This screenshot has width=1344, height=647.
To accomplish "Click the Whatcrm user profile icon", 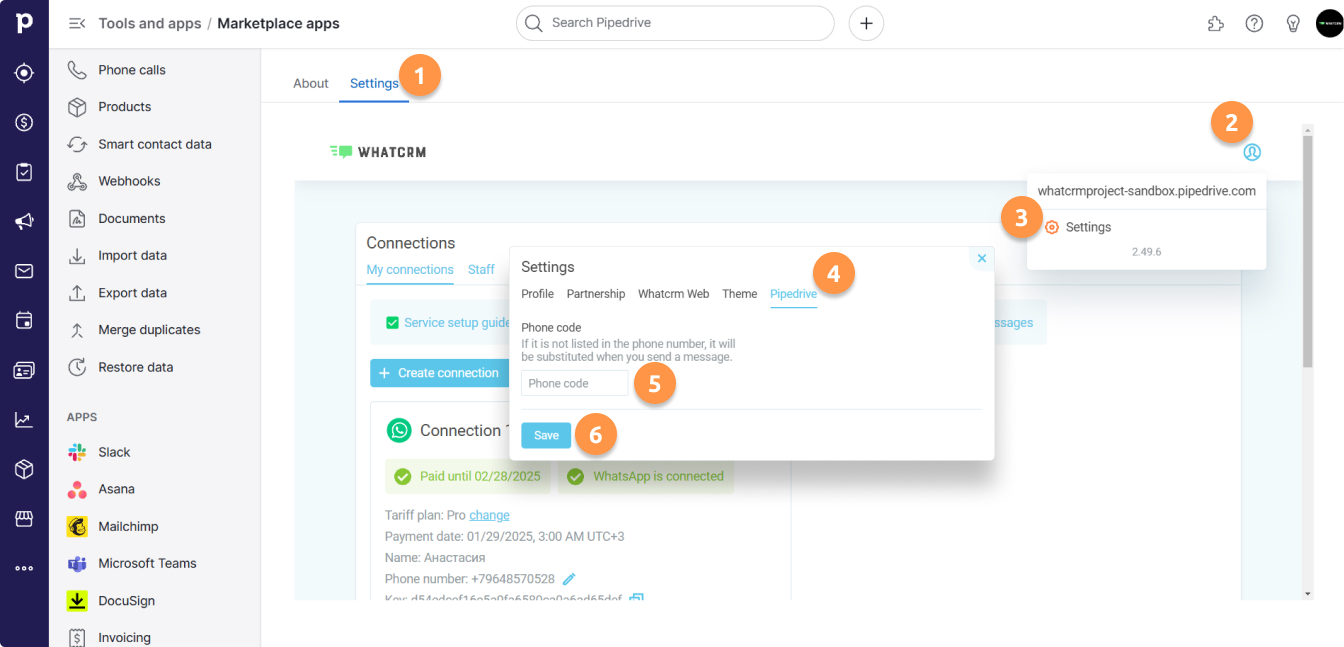I will pos(1252,152).
